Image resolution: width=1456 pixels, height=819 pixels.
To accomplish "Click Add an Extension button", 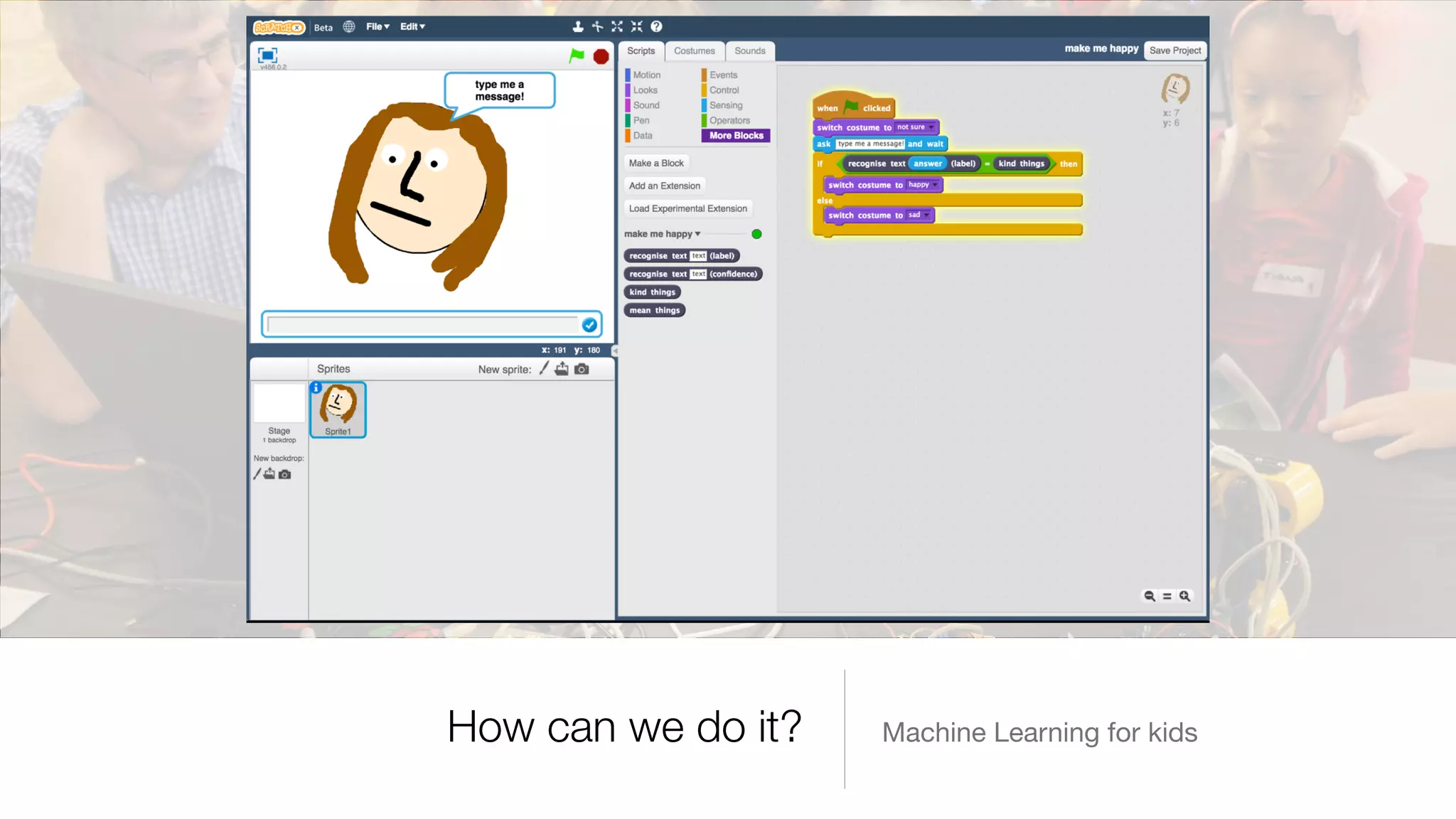I will (664, 186).
